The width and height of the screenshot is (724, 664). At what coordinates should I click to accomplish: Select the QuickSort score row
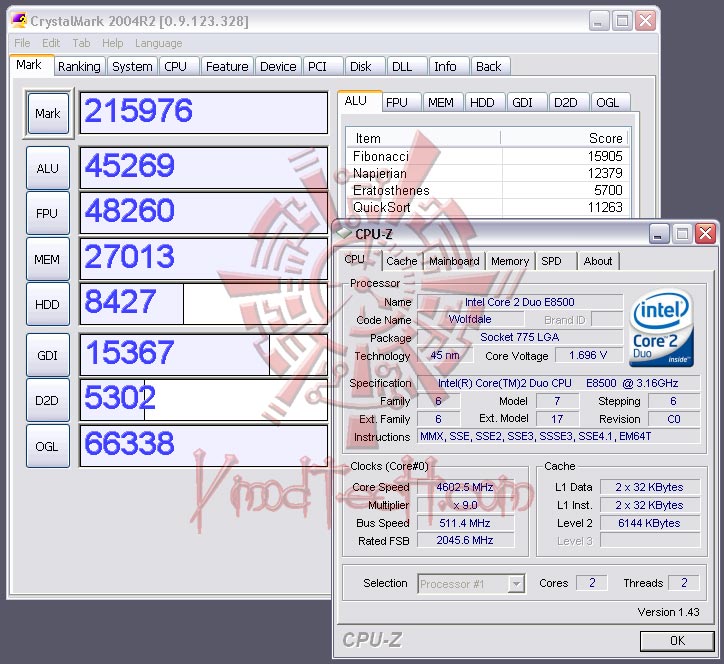488,207
